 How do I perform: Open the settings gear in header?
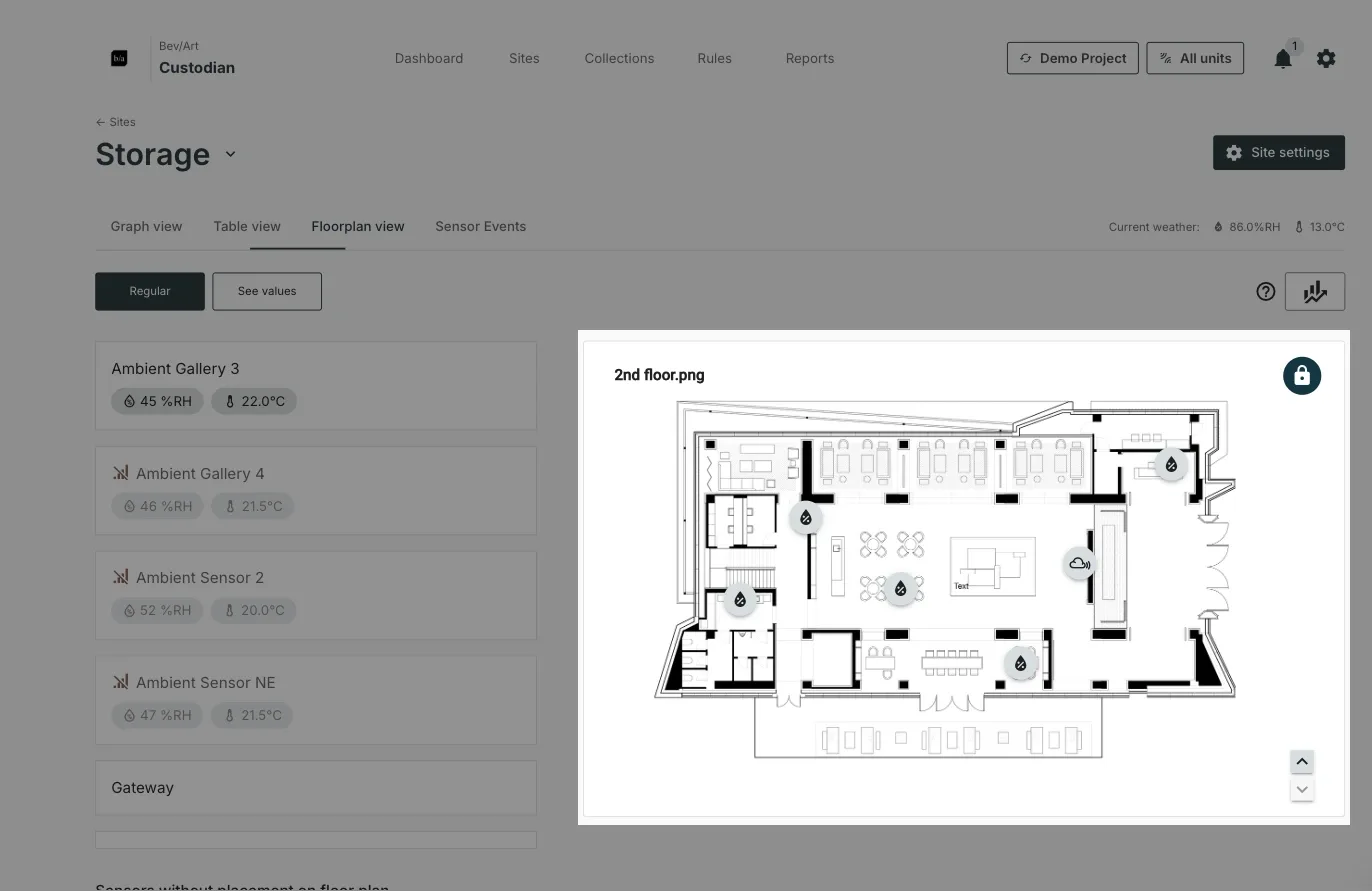point(1326,59)
